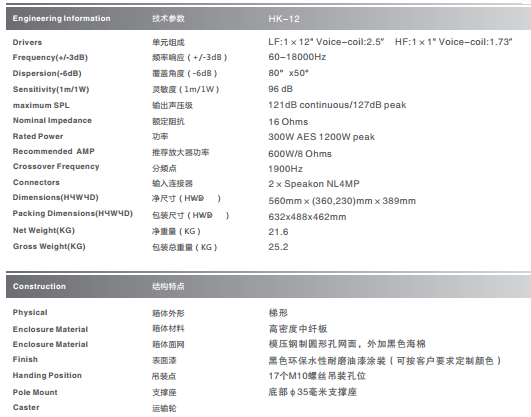Select the Pole Mount label
531x417 pixels.
tap(35, 392)
